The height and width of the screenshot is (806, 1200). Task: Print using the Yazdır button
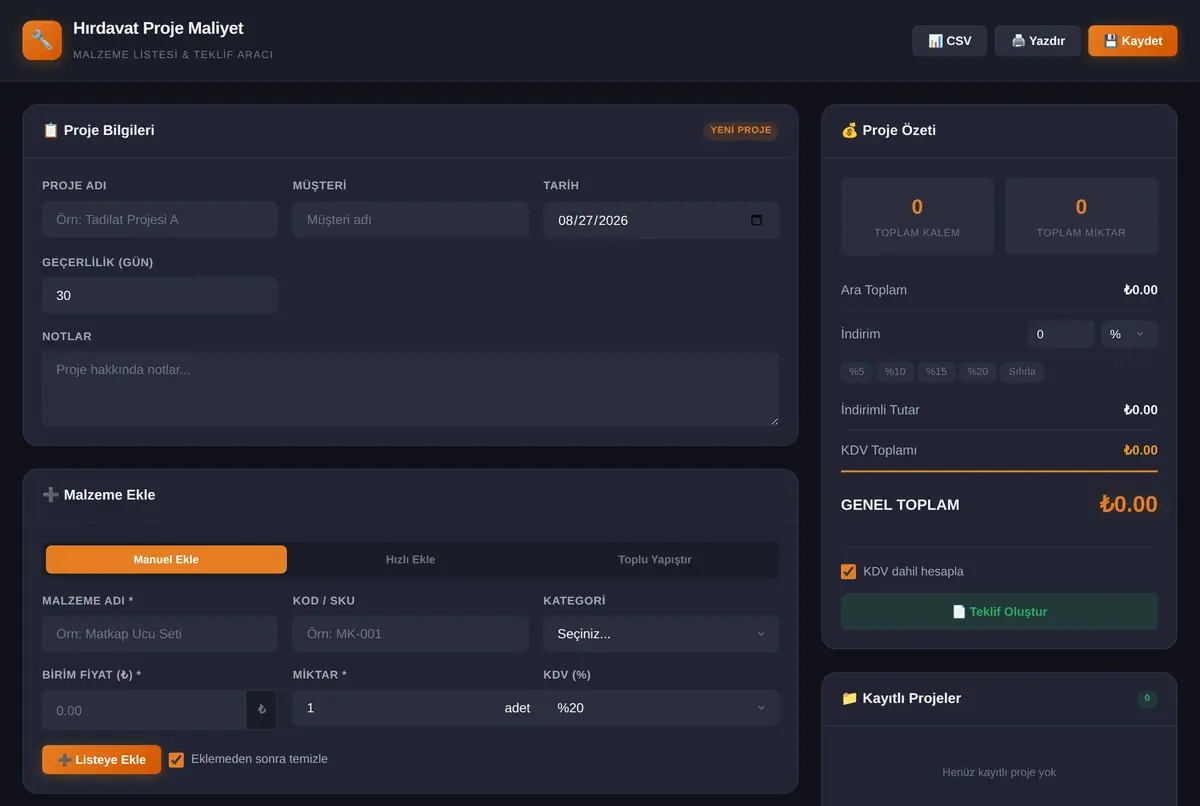coord(1037,41)
